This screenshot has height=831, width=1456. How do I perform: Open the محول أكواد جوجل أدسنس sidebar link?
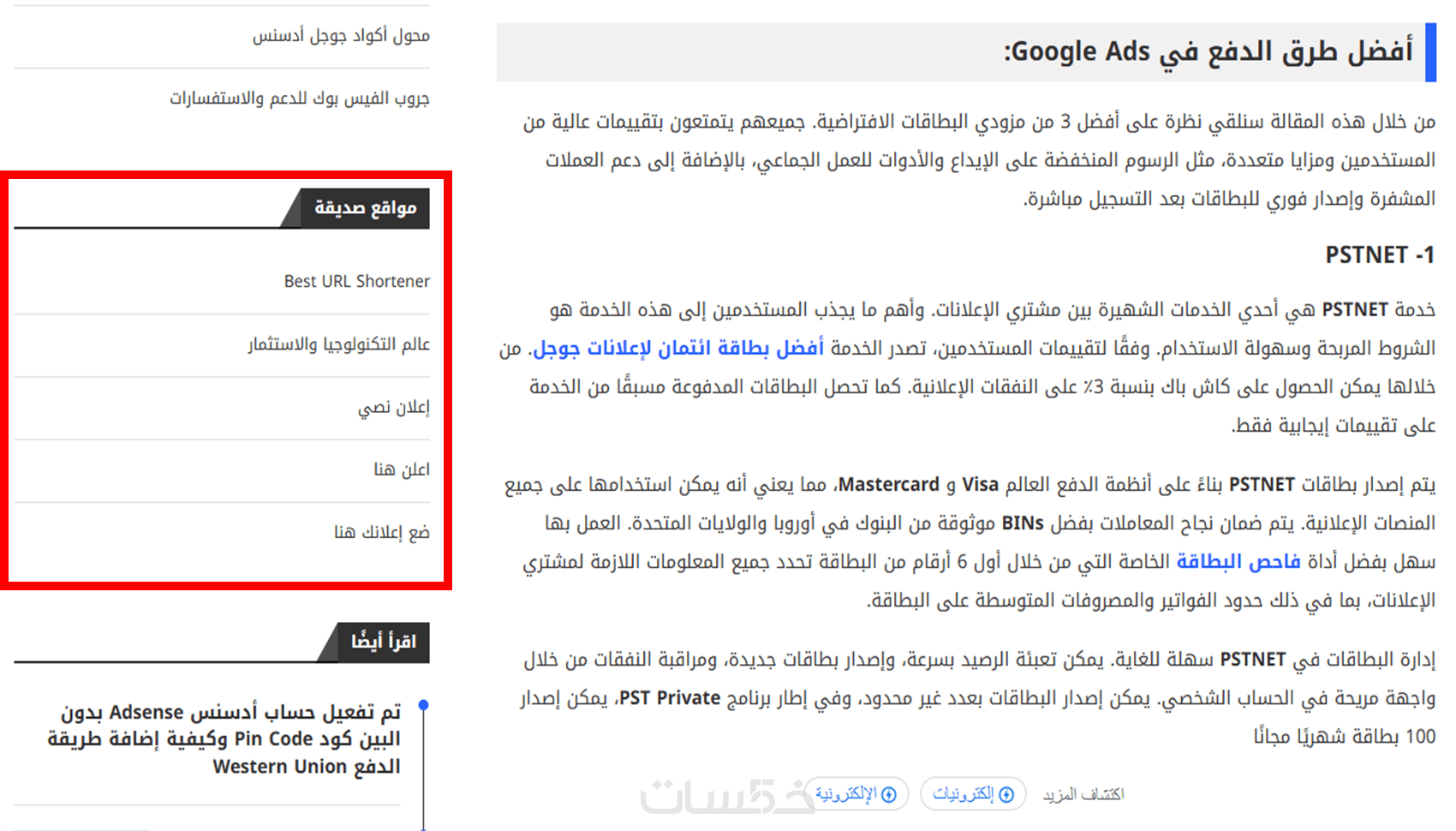point(341,36)
